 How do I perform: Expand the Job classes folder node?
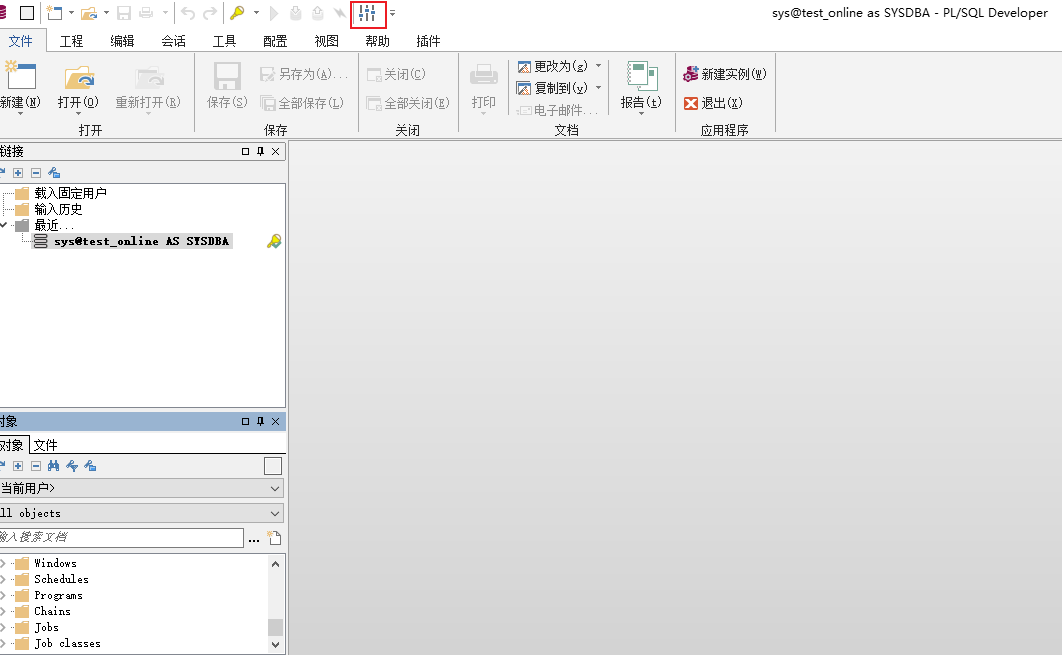[x=3, y=643]
